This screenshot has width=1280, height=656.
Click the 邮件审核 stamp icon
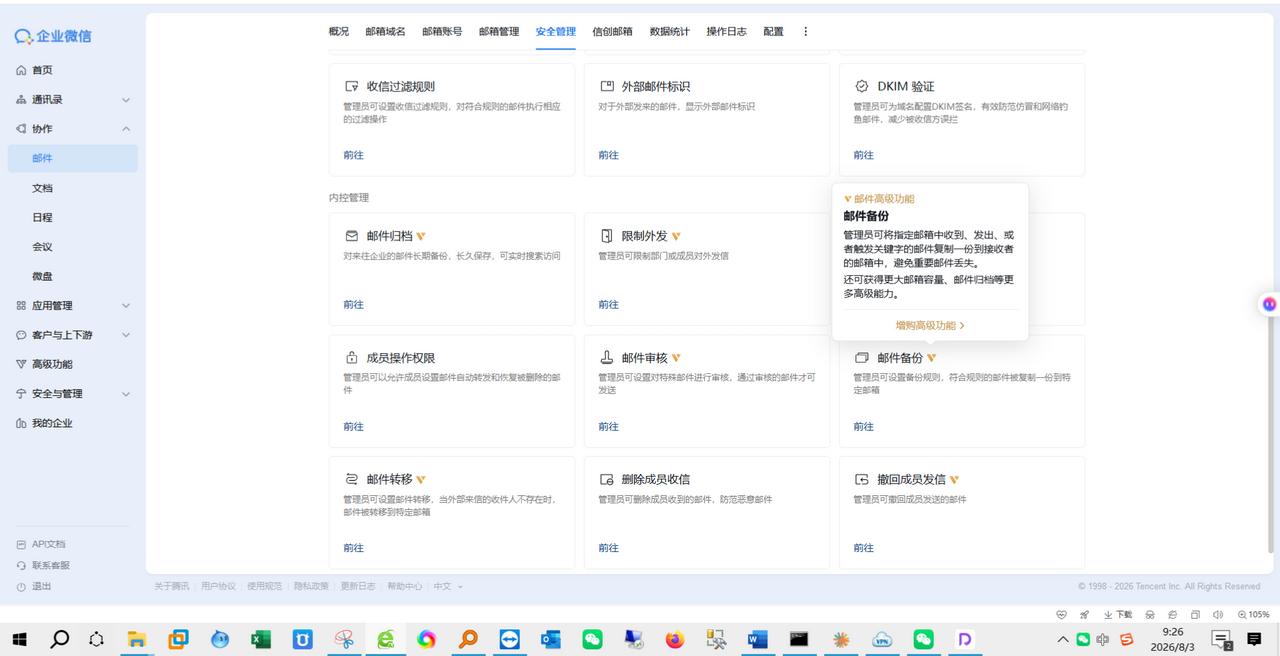pos(606,358)
